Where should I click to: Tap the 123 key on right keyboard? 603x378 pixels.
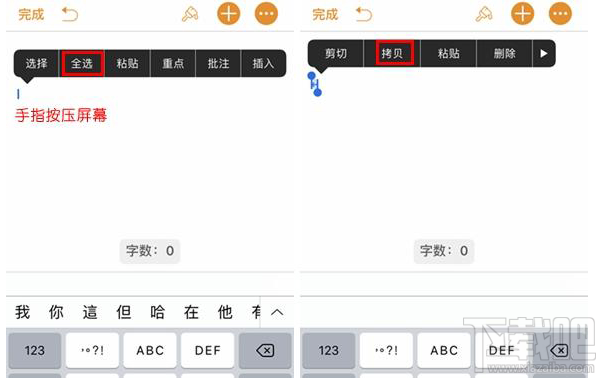click(328, 350)
